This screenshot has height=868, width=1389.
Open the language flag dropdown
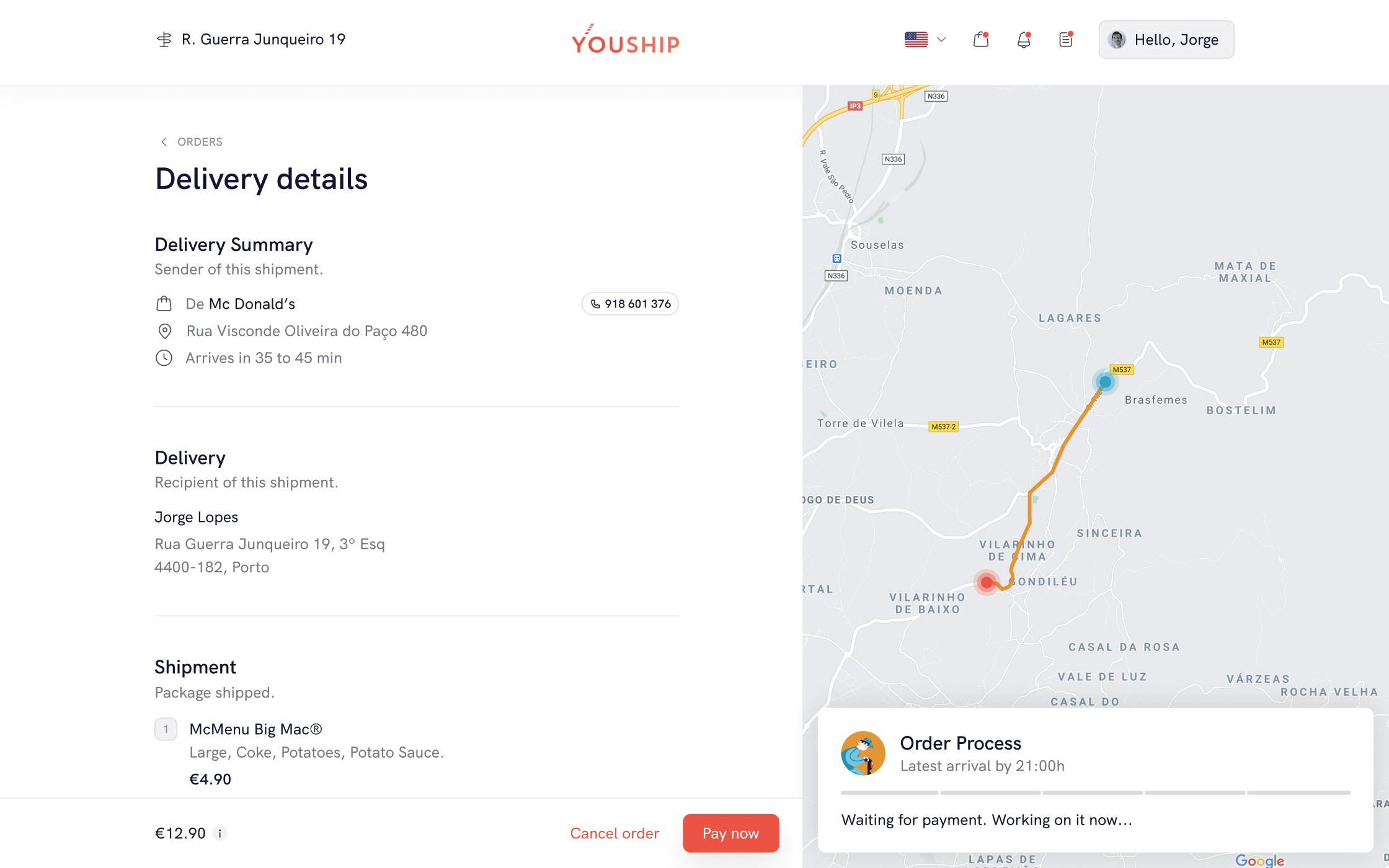click(916, 40)
